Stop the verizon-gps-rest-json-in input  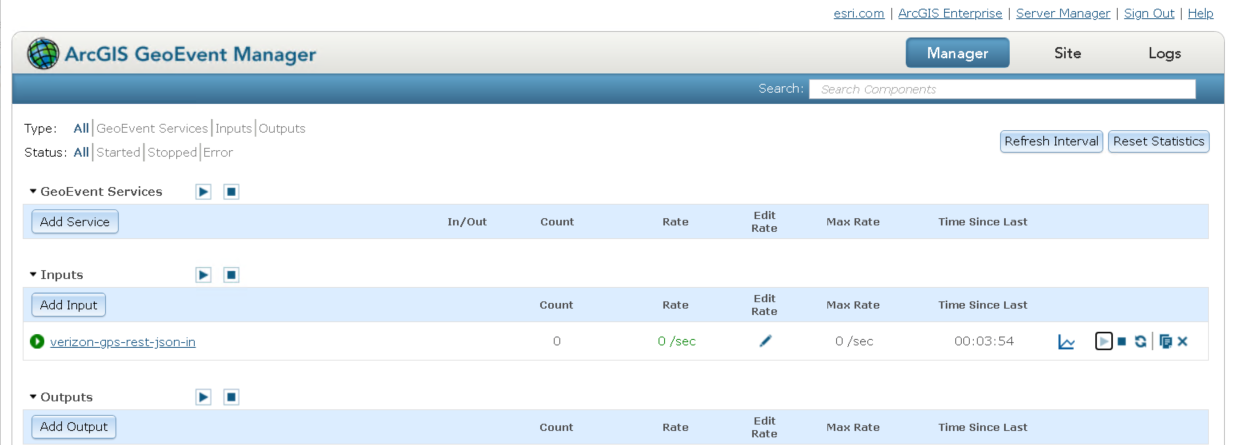click(1122, 342)
